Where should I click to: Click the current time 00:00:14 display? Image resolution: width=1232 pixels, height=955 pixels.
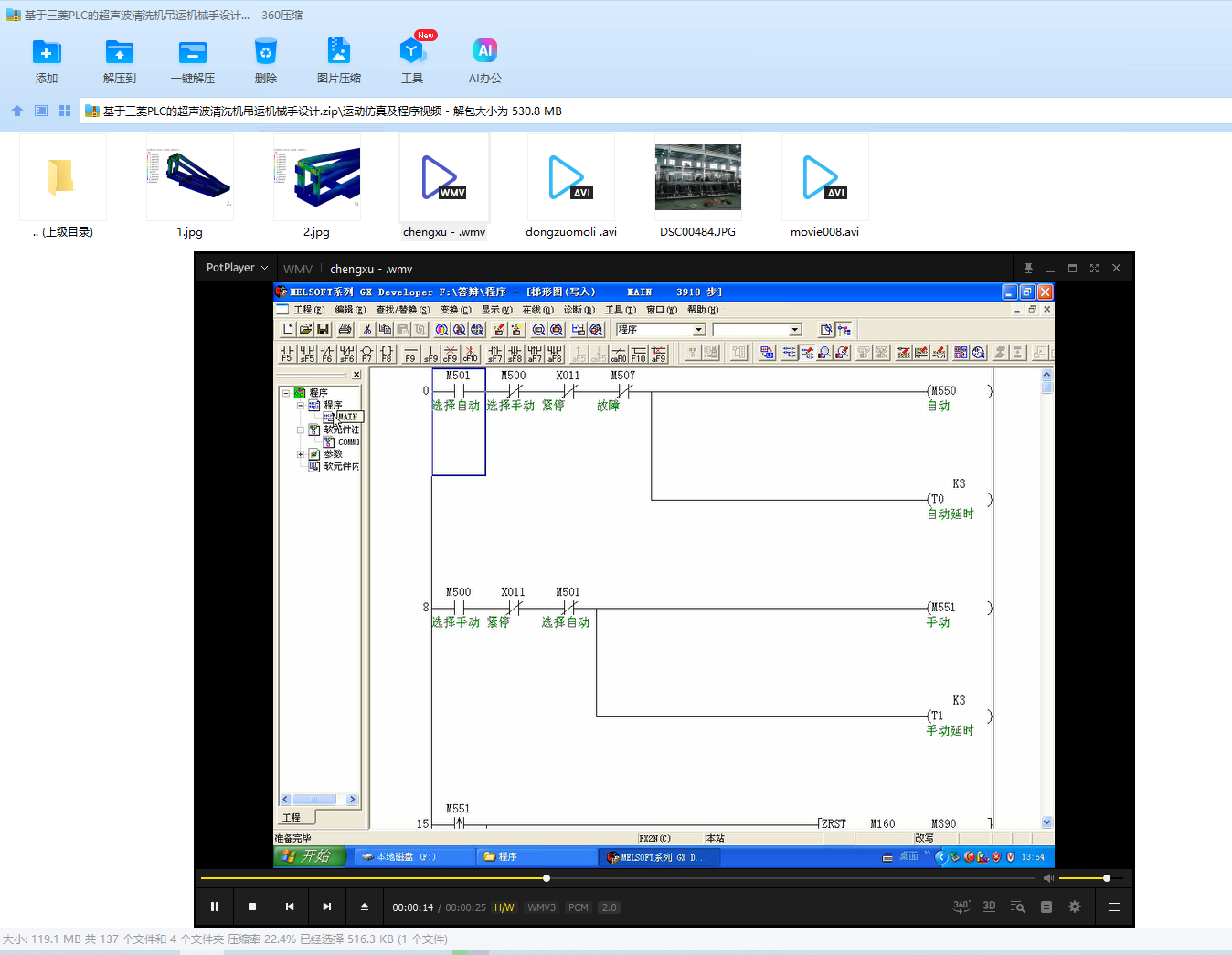click(x=413, y=907)
